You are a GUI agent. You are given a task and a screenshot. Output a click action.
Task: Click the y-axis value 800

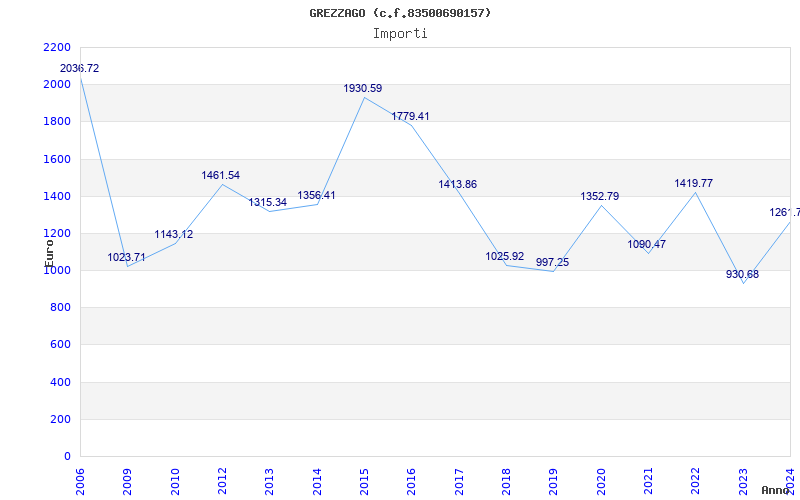click(61, 308)
